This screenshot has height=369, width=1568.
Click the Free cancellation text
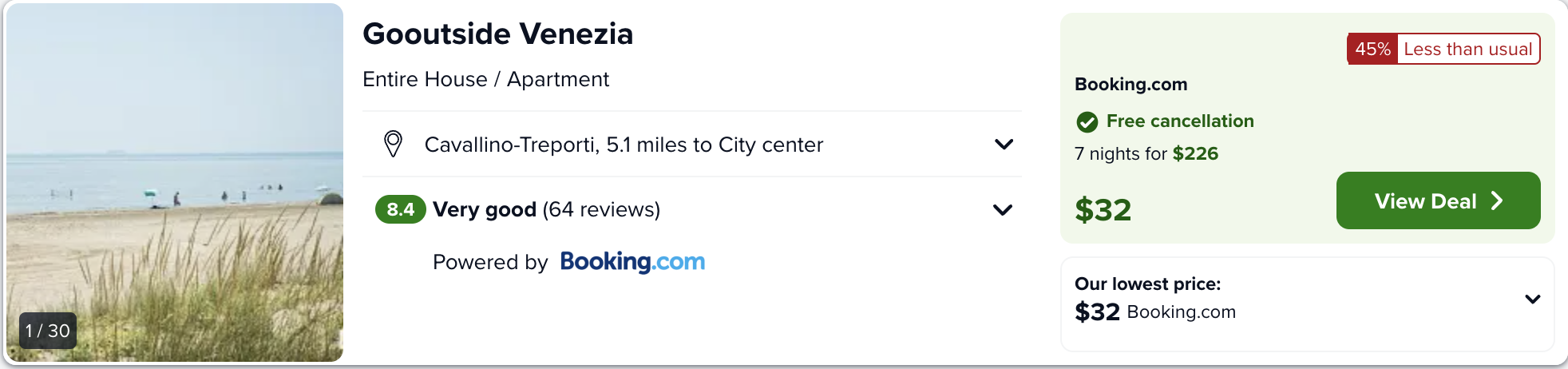tap(1180, 121)
